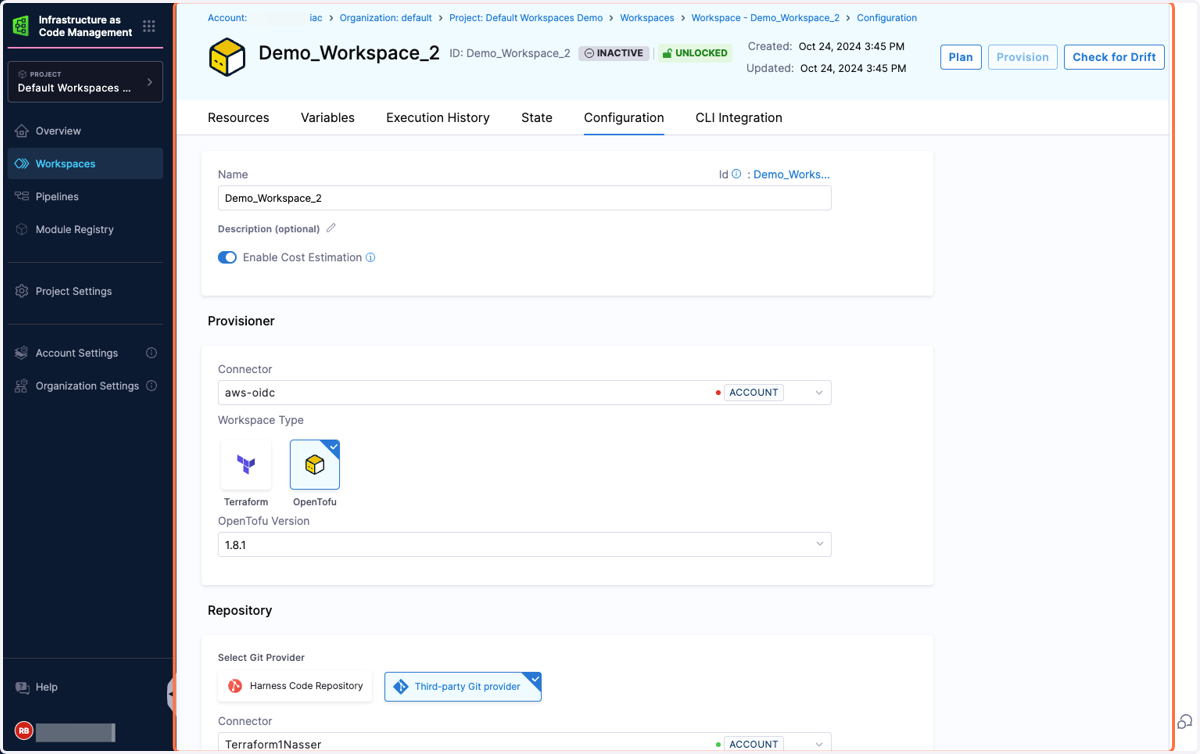Screen dimensions: 1200x754
Task: Click the Plan button
Action: 961,57
